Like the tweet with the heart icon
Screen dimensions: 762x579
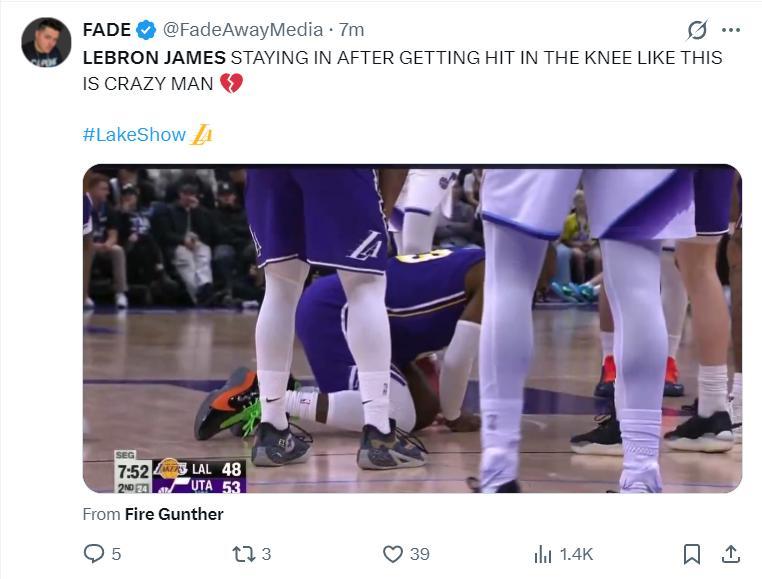[393, 553]
